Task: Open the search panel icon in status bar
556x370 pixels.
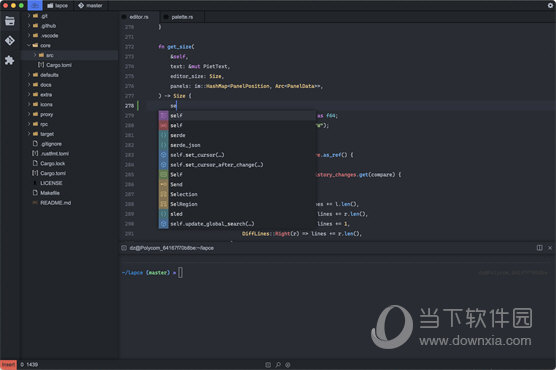Action: coord(278,365)
